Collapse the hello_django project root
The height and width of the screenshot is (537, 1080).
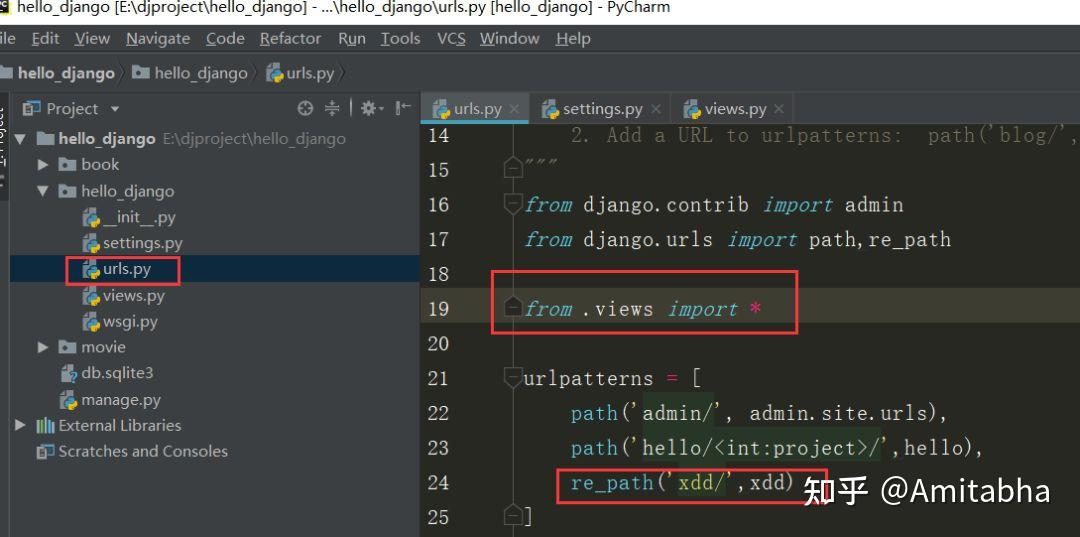20,139
